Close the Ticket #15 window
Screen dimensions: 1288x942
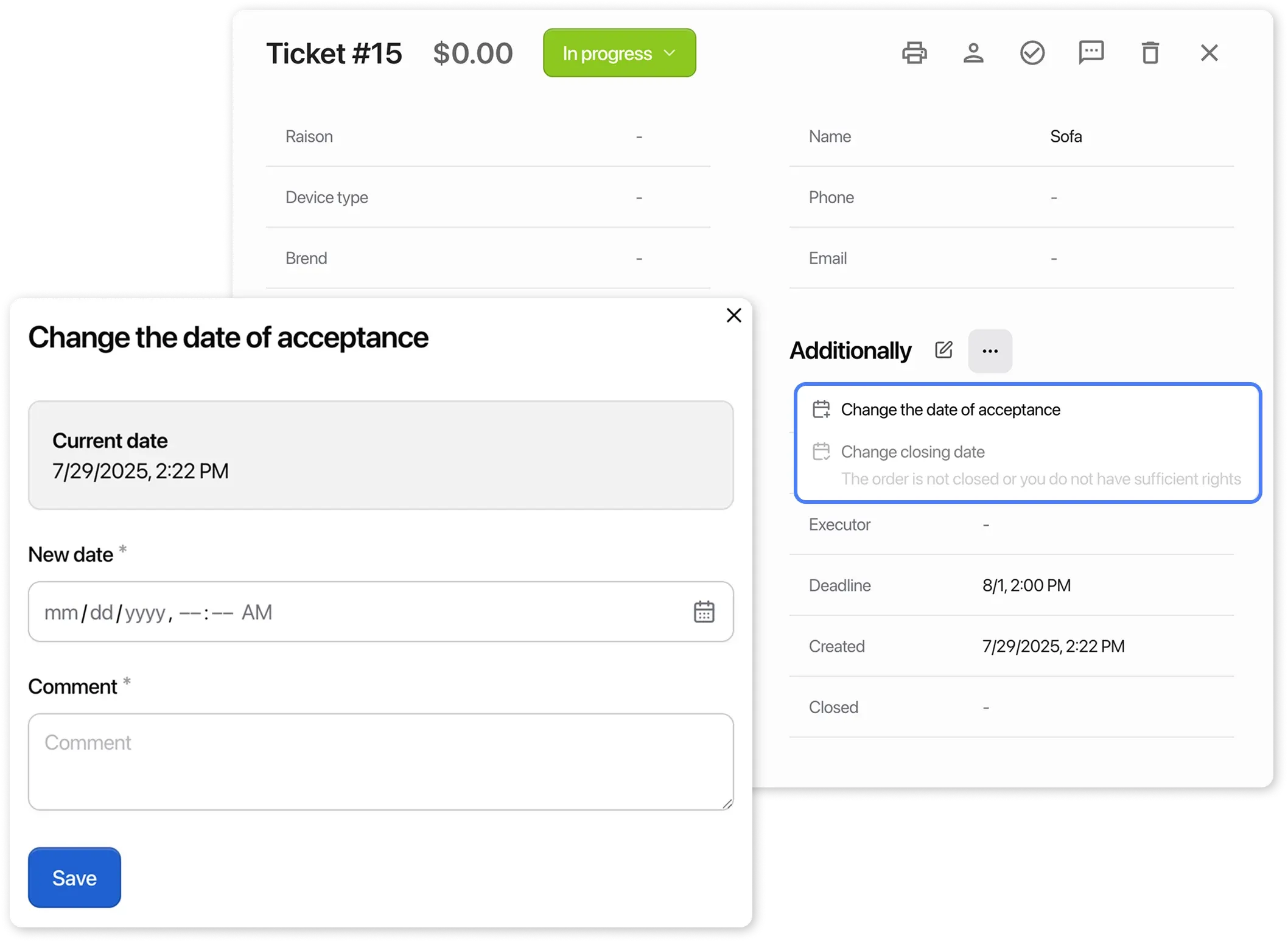pyautogui.click(x=1209, y=53)
